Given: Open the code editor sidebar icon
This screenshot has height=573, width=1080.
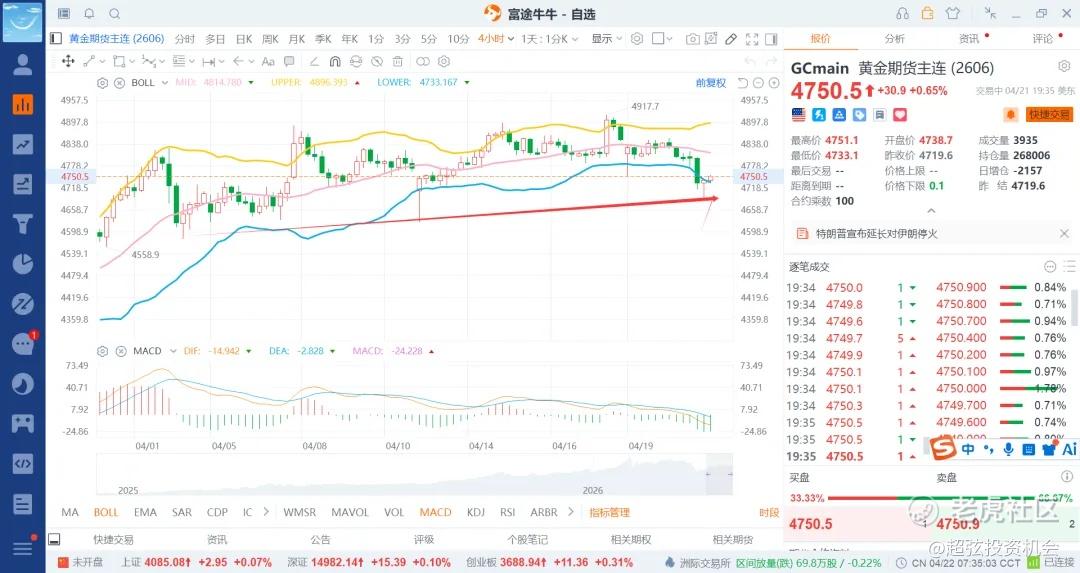Looking at the screenshot, I should pyautogui.click(x=23, y=464).
